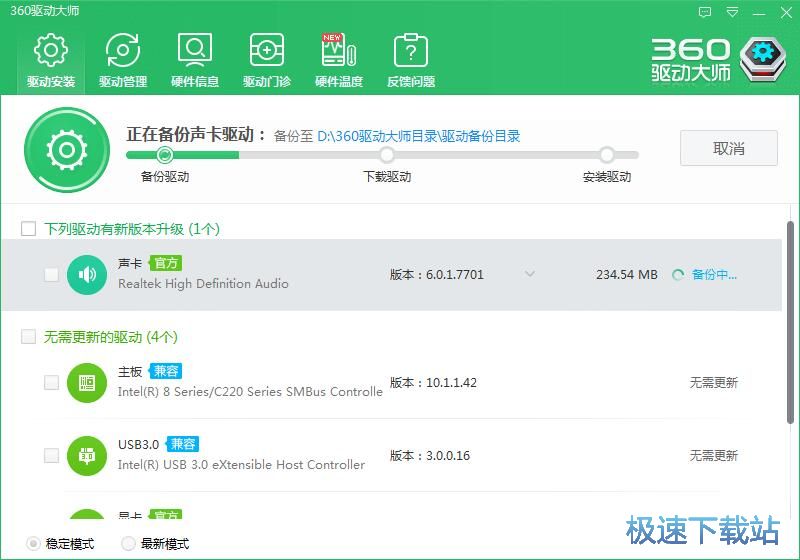Click 版本：3.0.0.16 value

pyautogui.click(x=430, y=455)
